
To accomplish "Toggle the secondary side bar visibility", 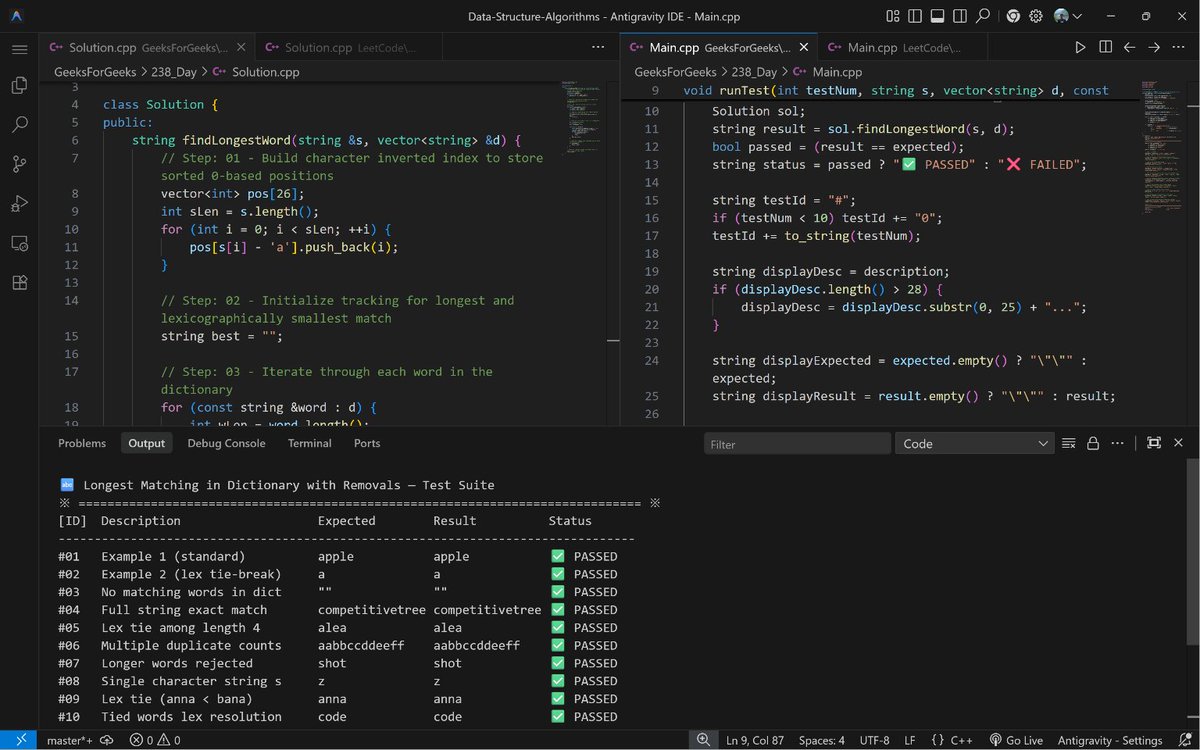I will pos(960,16).
